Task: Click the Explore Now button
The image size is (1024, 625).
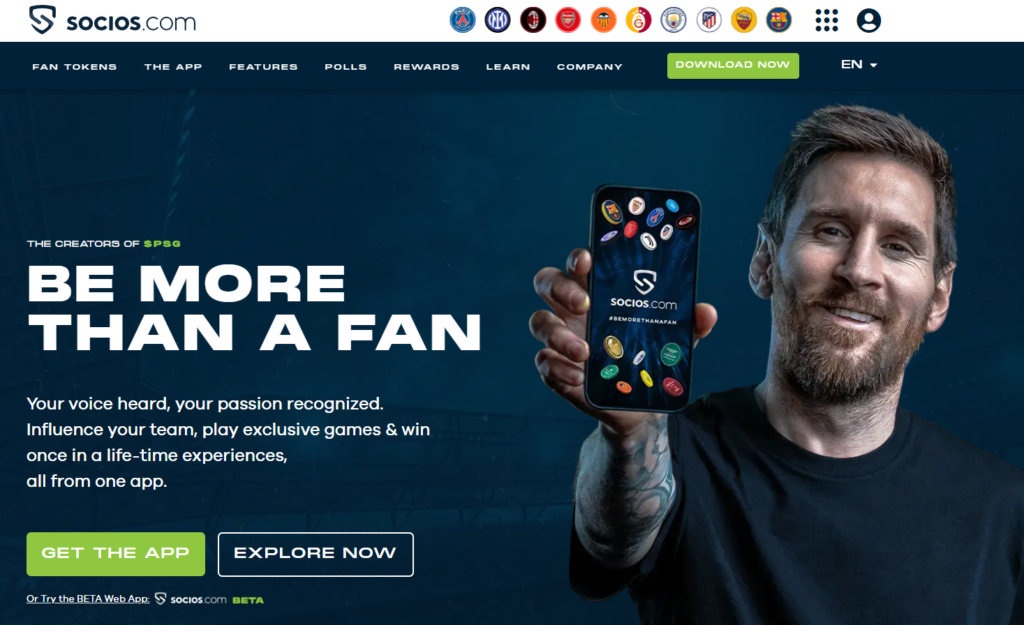Action: coord(315,554)
